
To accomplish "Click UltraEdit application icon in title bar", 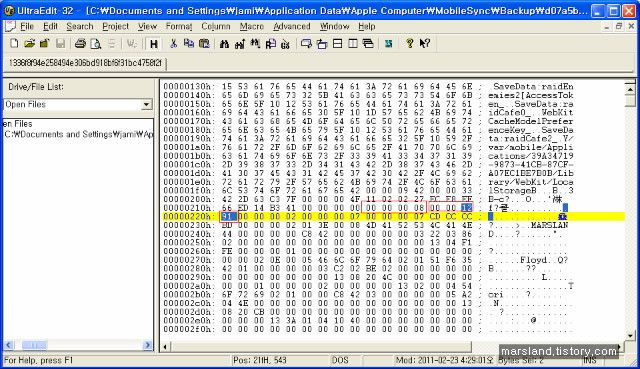I will 9,11.
